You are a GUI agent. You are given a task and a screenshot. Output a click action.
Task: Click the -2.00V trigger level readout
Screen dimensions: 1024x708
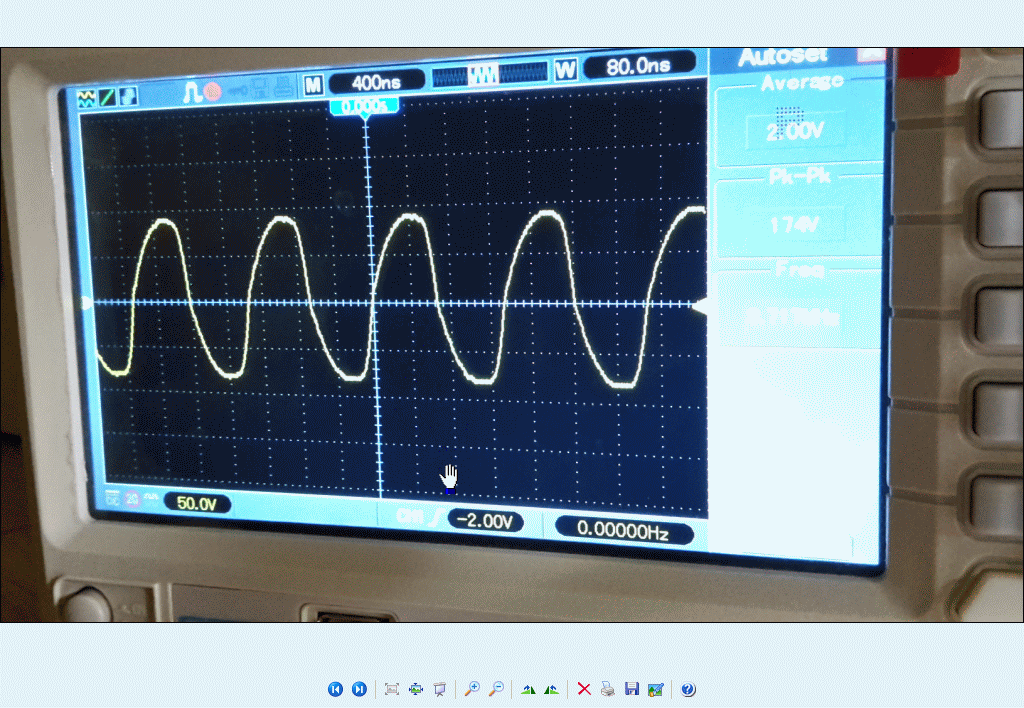(x=486, y=521)
